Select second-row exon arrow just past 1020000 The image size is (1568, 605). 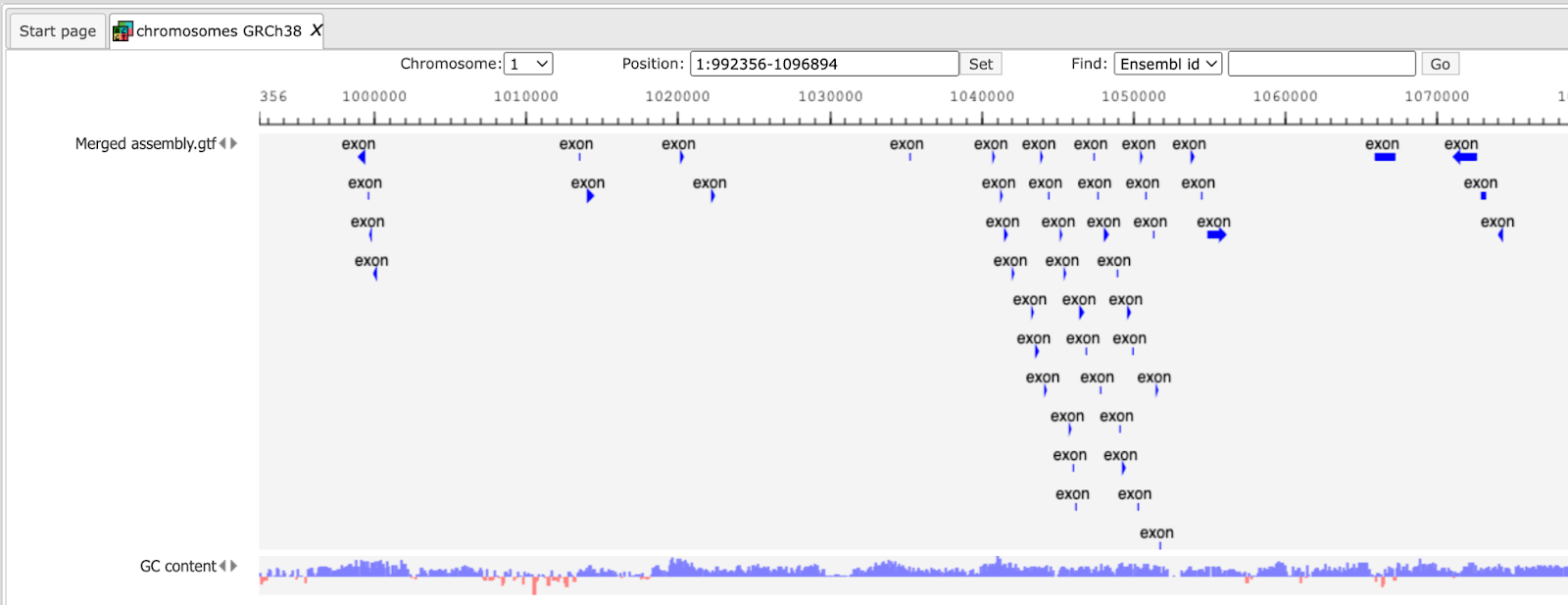point(712,196)
